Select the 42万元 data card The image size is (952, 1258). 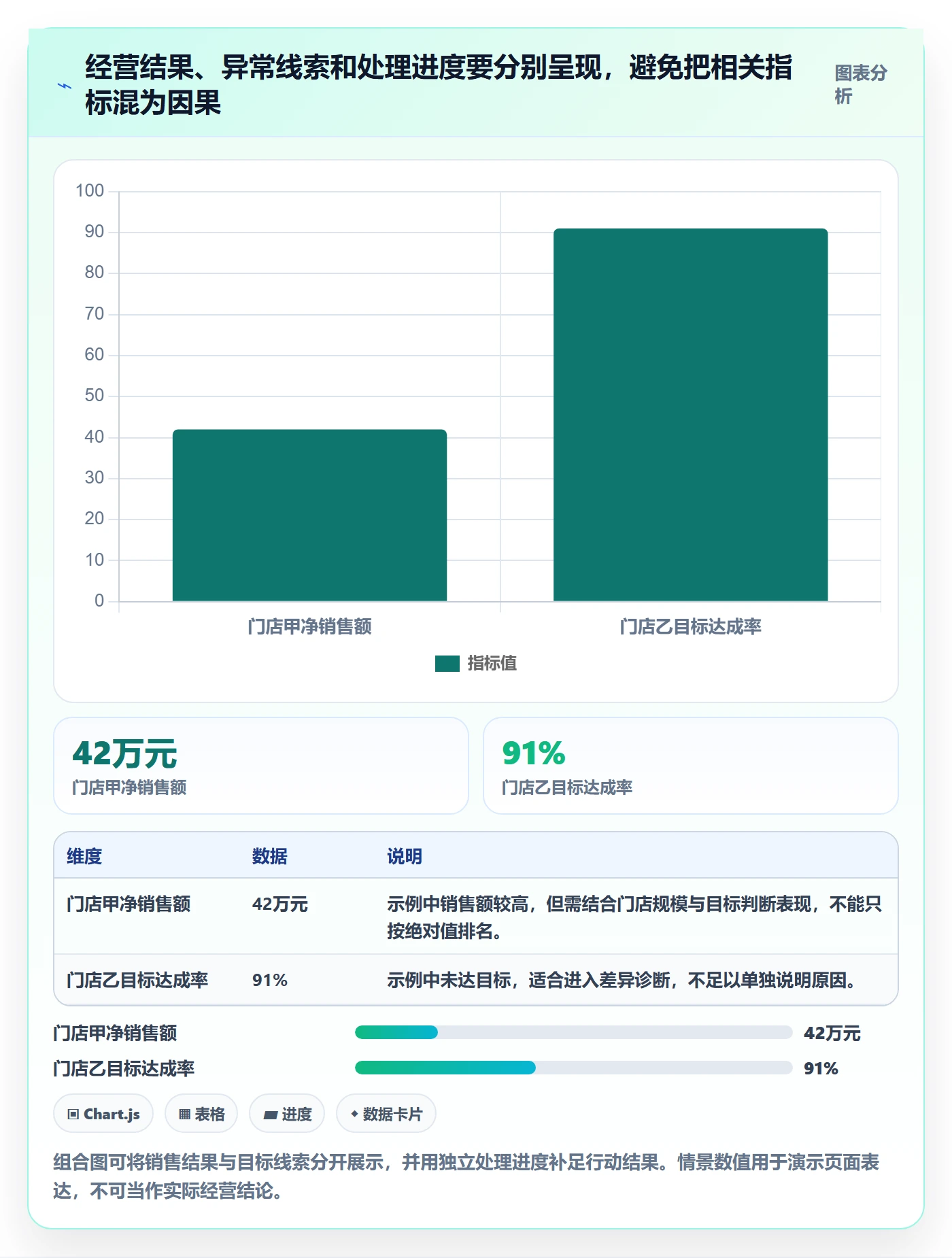click(261, 766)
